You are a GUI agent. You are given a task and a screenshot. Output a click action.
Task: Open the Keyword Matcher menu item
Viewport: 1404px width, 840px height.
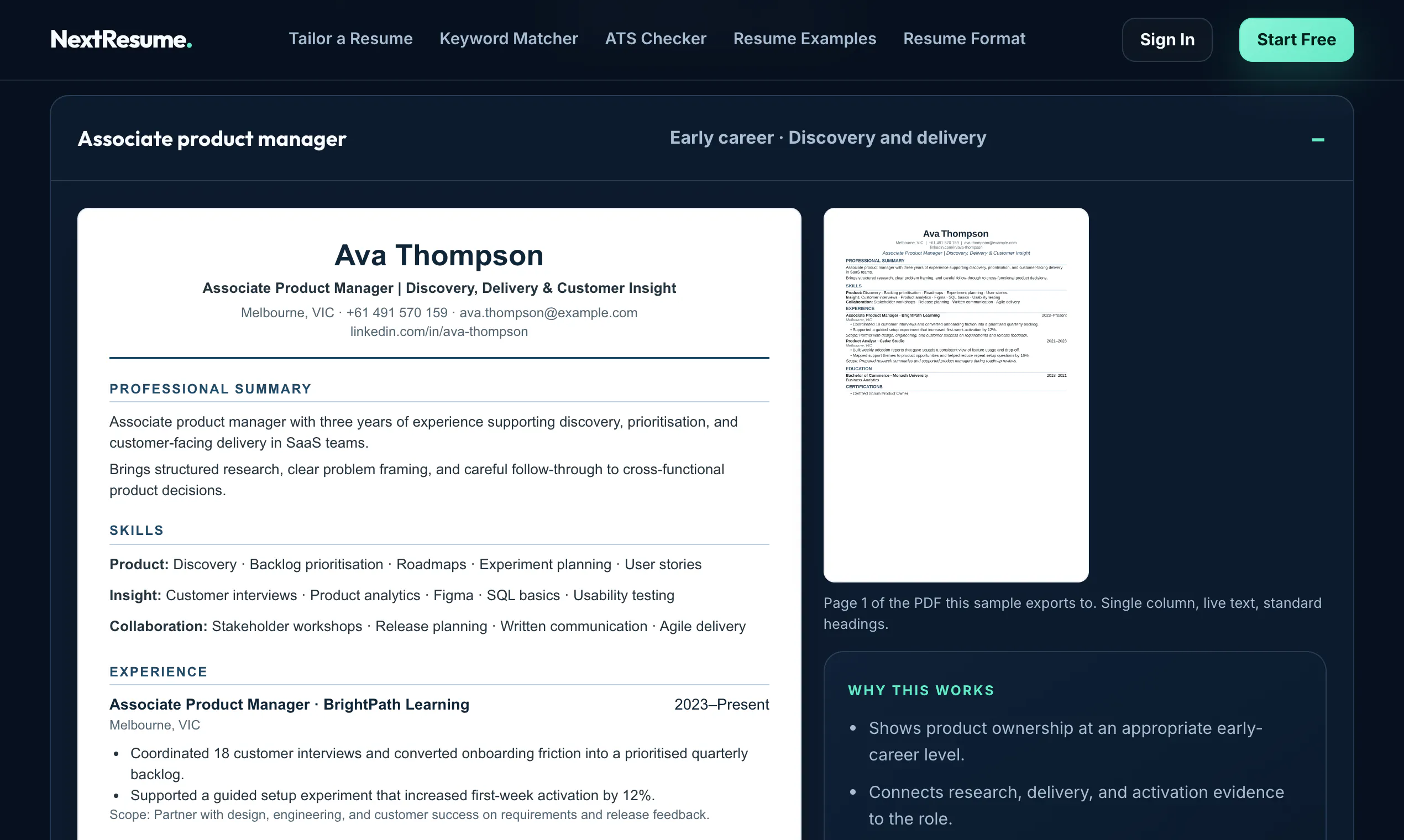tap(509, 39)
